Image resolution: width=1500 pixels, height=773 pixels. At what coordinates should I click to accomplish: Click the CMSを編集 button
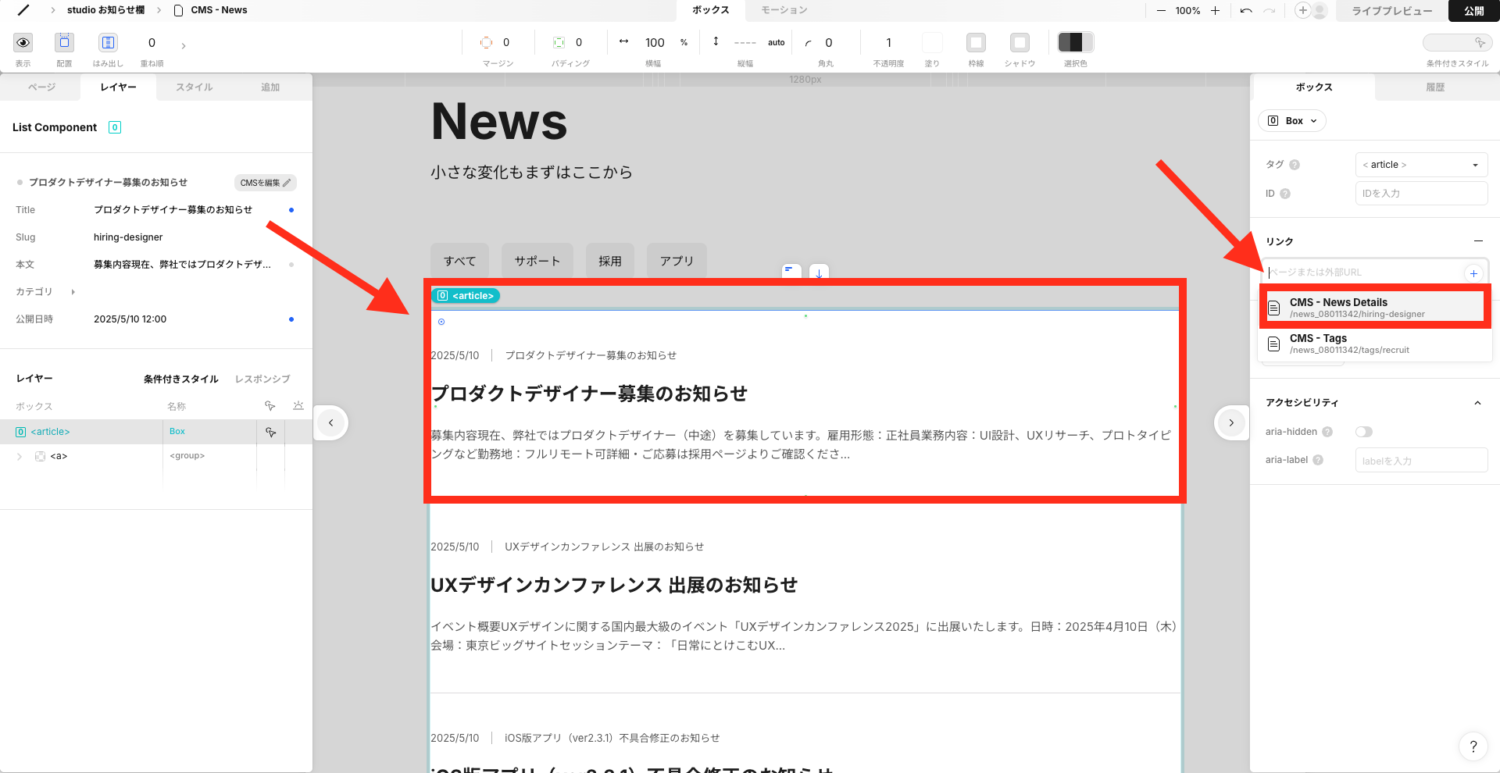(x=265, y=182)
